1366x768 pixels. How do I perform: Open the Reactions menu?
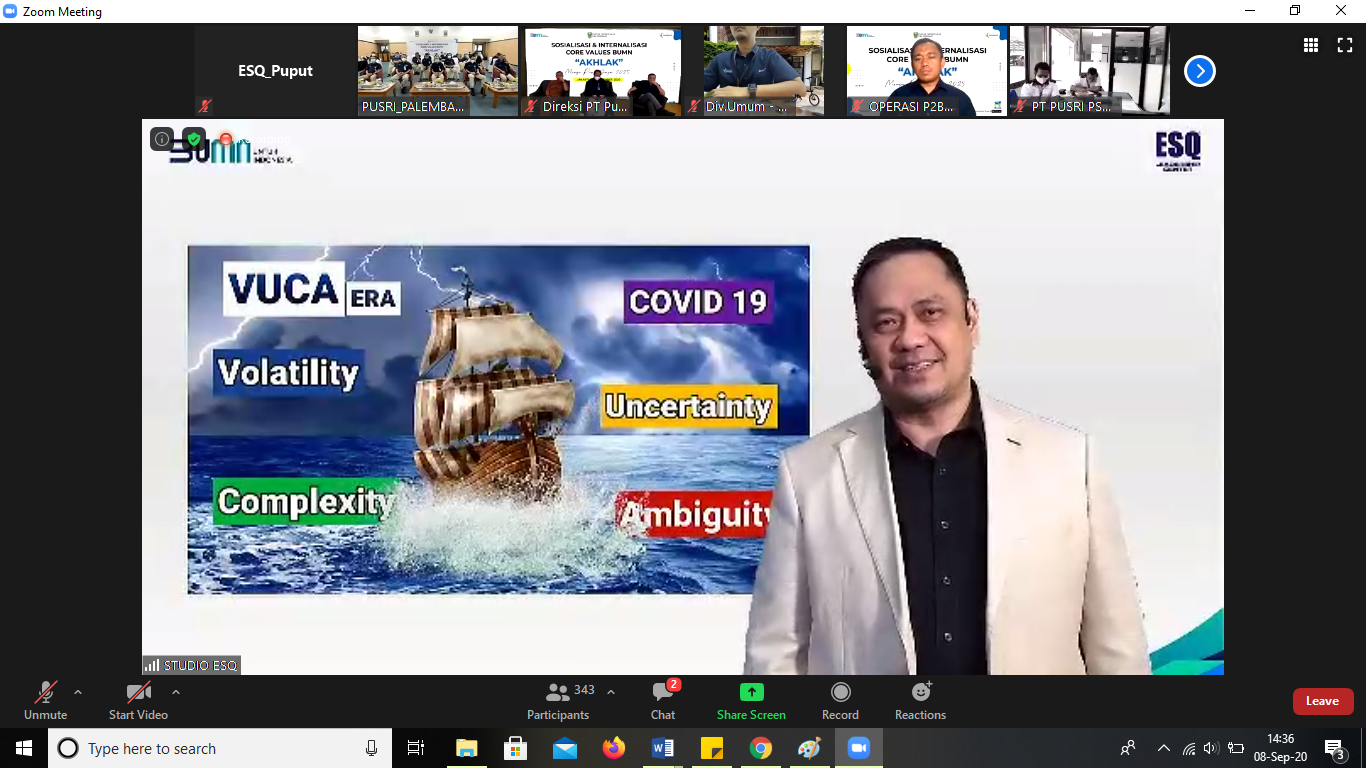920,700
